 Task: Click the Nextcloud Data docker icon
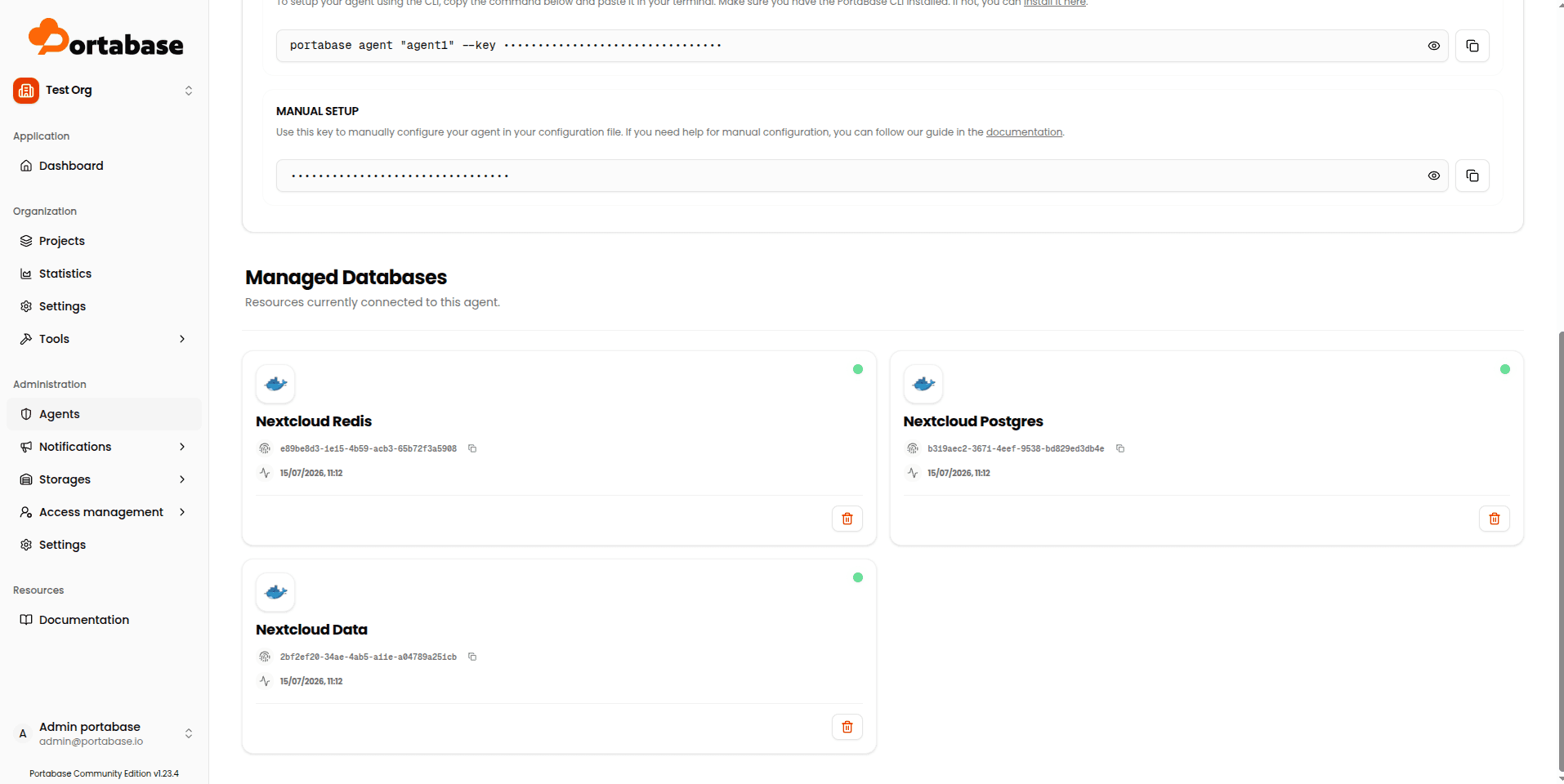(x=275, y=592)
